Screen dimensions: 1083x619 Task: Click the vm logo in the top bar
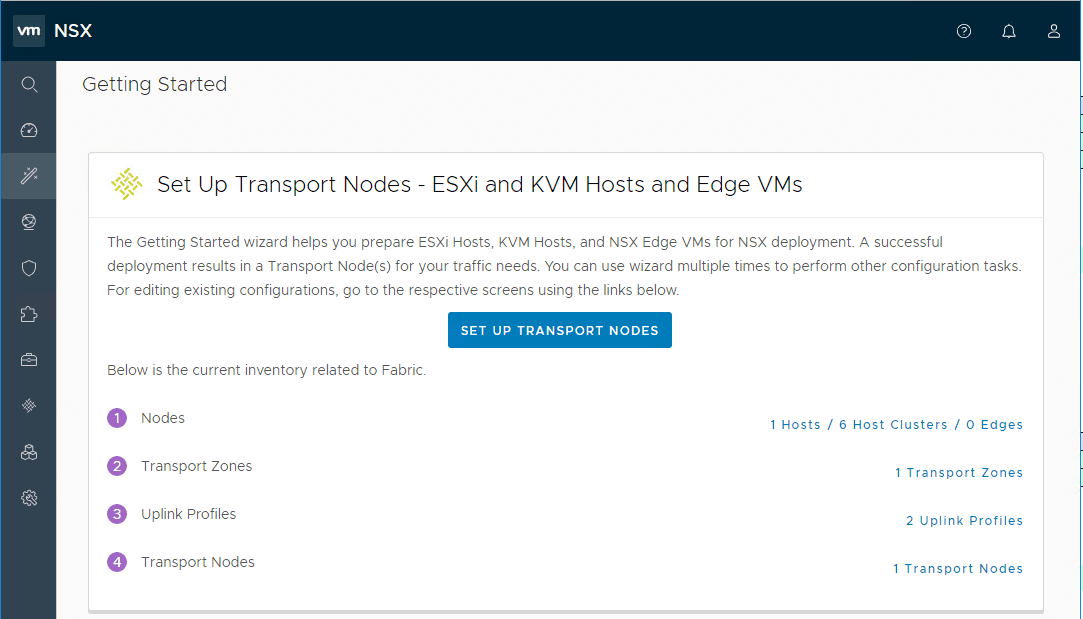27,30
